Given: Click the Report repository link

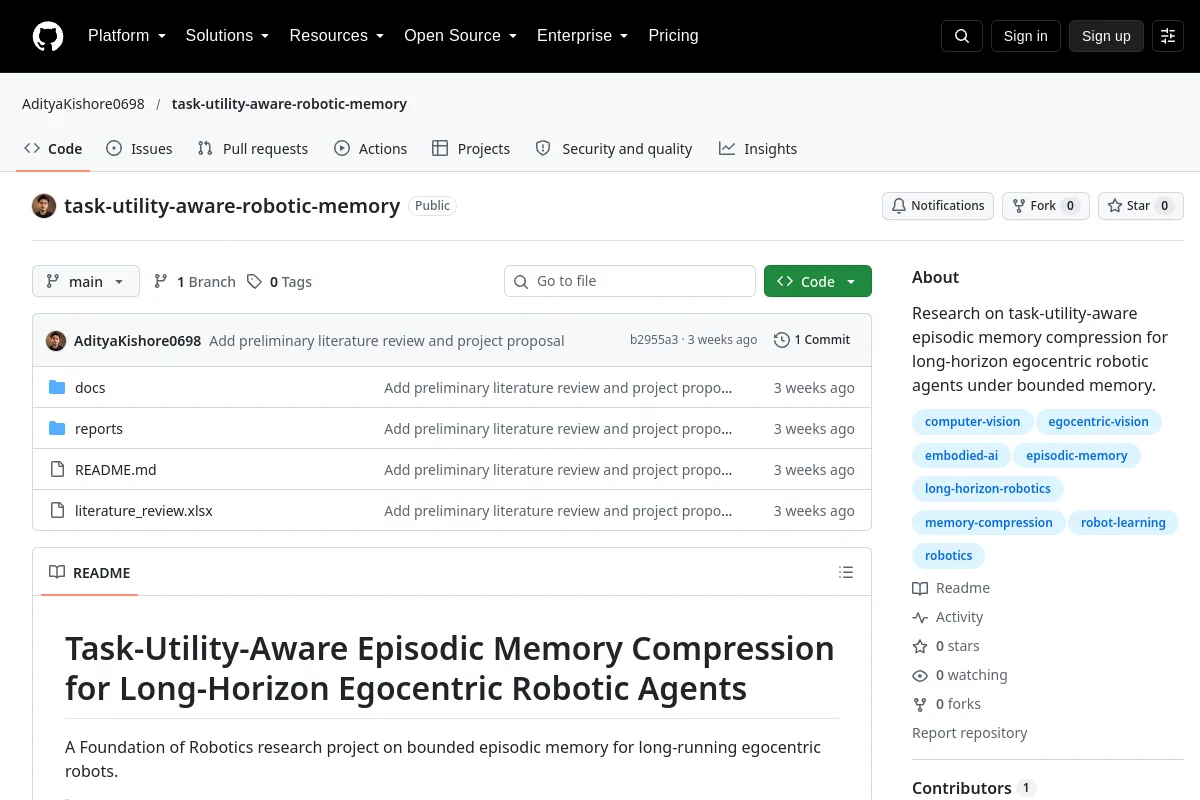Looking at the screenshot, I should click(x=970, y=733).
